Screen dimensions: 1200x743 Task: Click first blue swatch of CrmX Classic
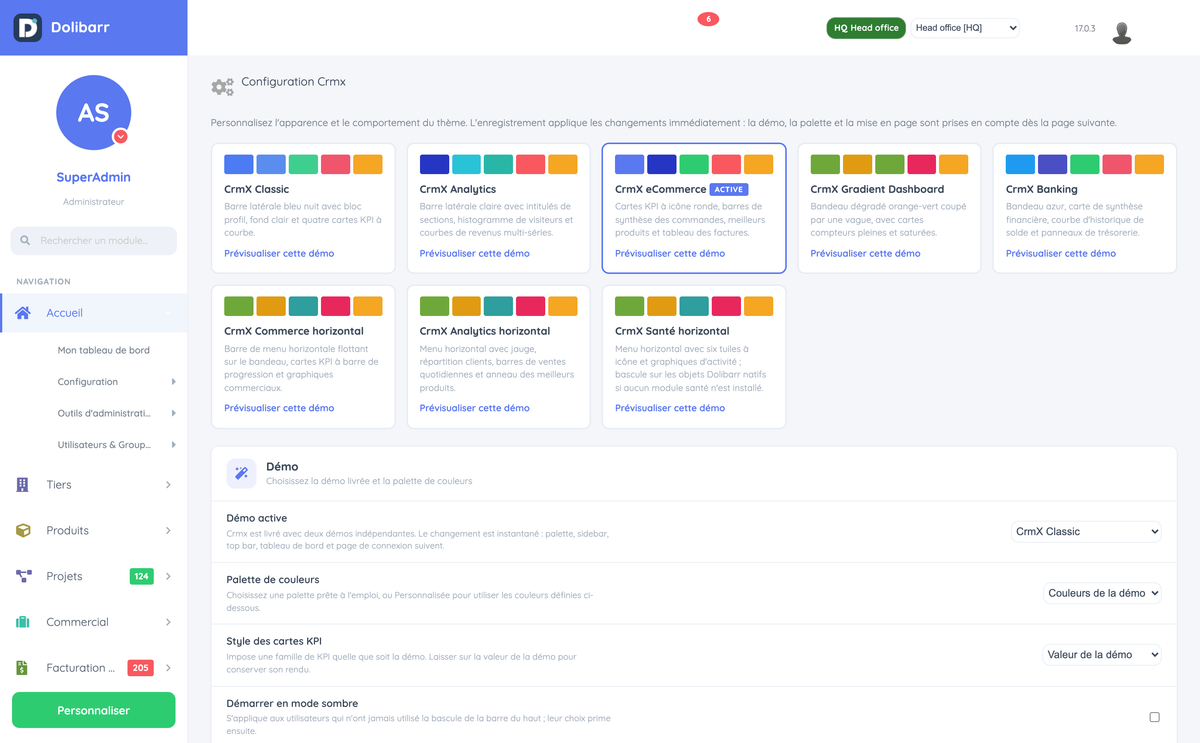(239, 165)
